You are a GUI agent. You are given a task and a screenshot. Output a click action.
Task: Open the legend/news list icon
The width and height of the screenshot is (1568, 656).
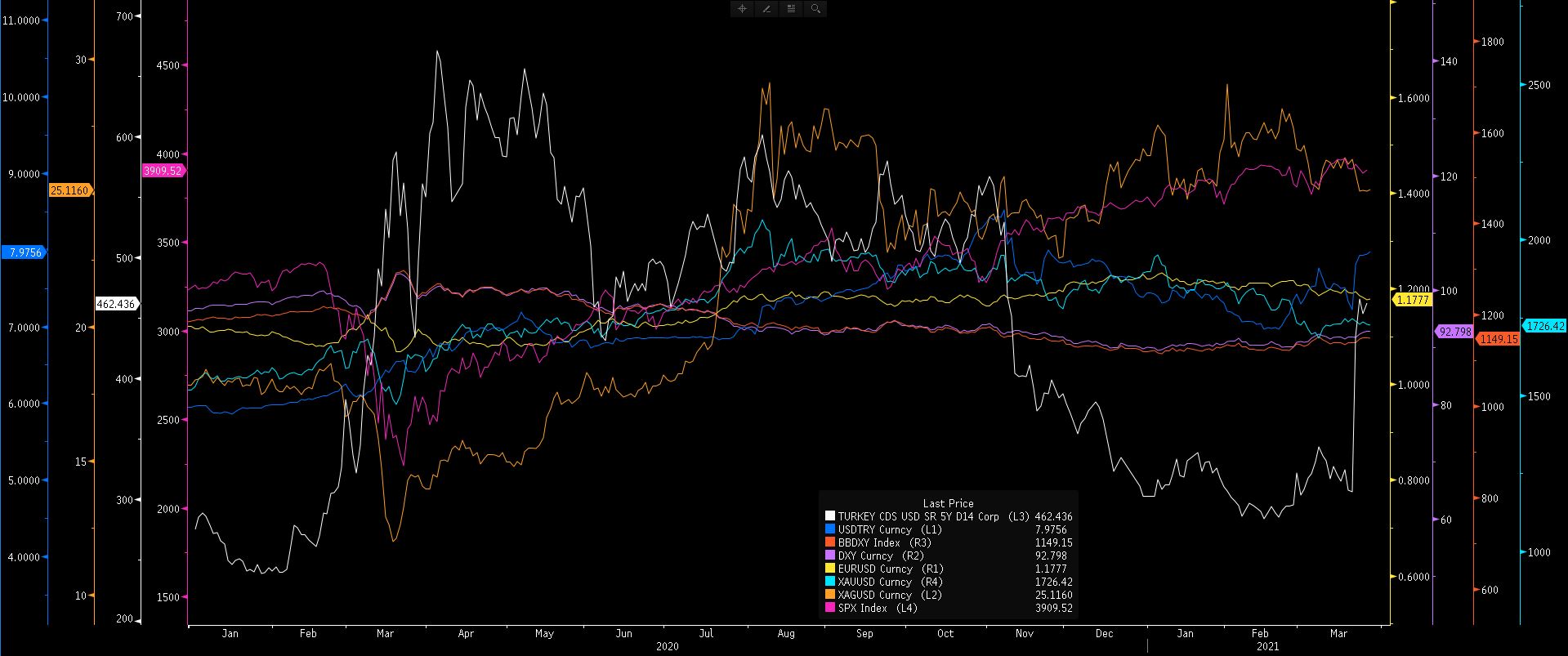coord(791,9)
